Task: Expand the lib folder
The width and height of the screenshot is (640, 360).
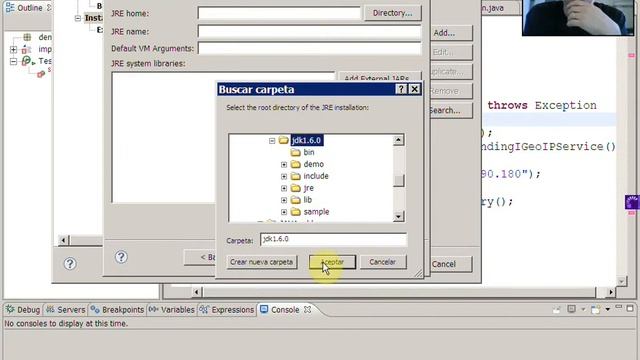Action: pos(284,200)
